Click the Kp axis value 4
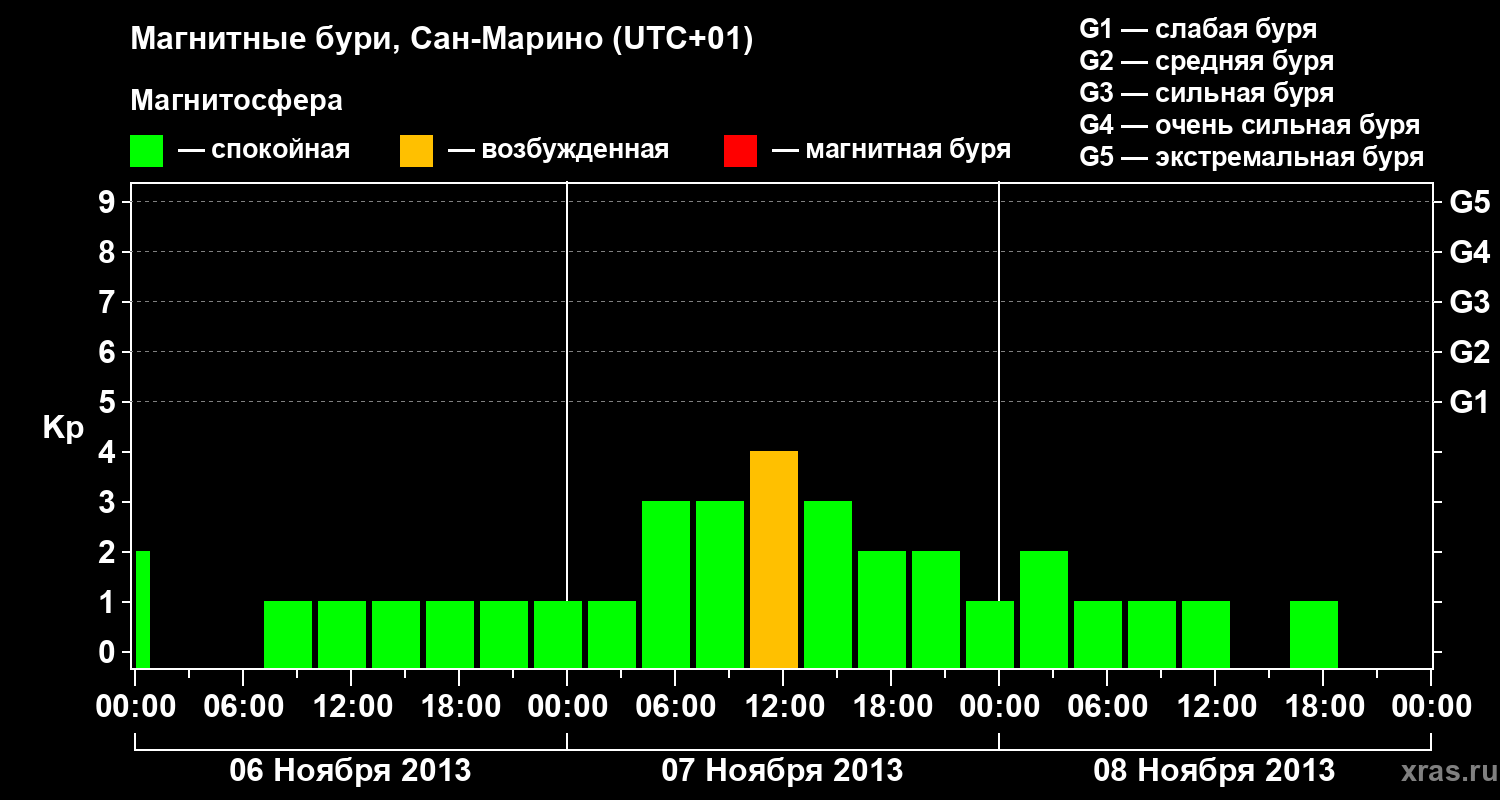This screenshot has width=1500, height=800. click(x=109, y=452)
